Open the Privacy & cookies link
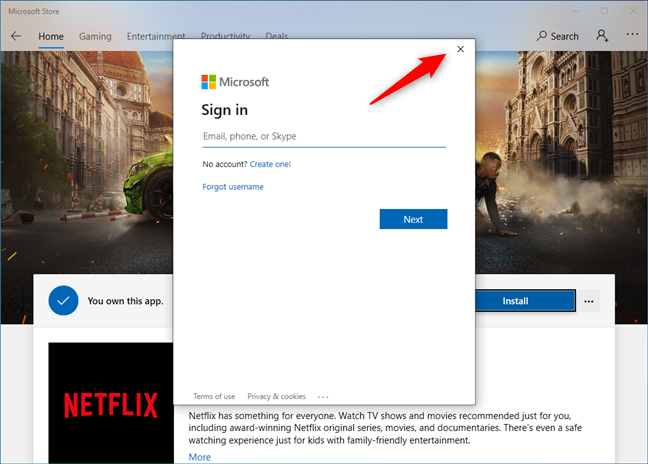Image resolution: width=648 pixels, height=464 pixels. [x=276, y=396]
